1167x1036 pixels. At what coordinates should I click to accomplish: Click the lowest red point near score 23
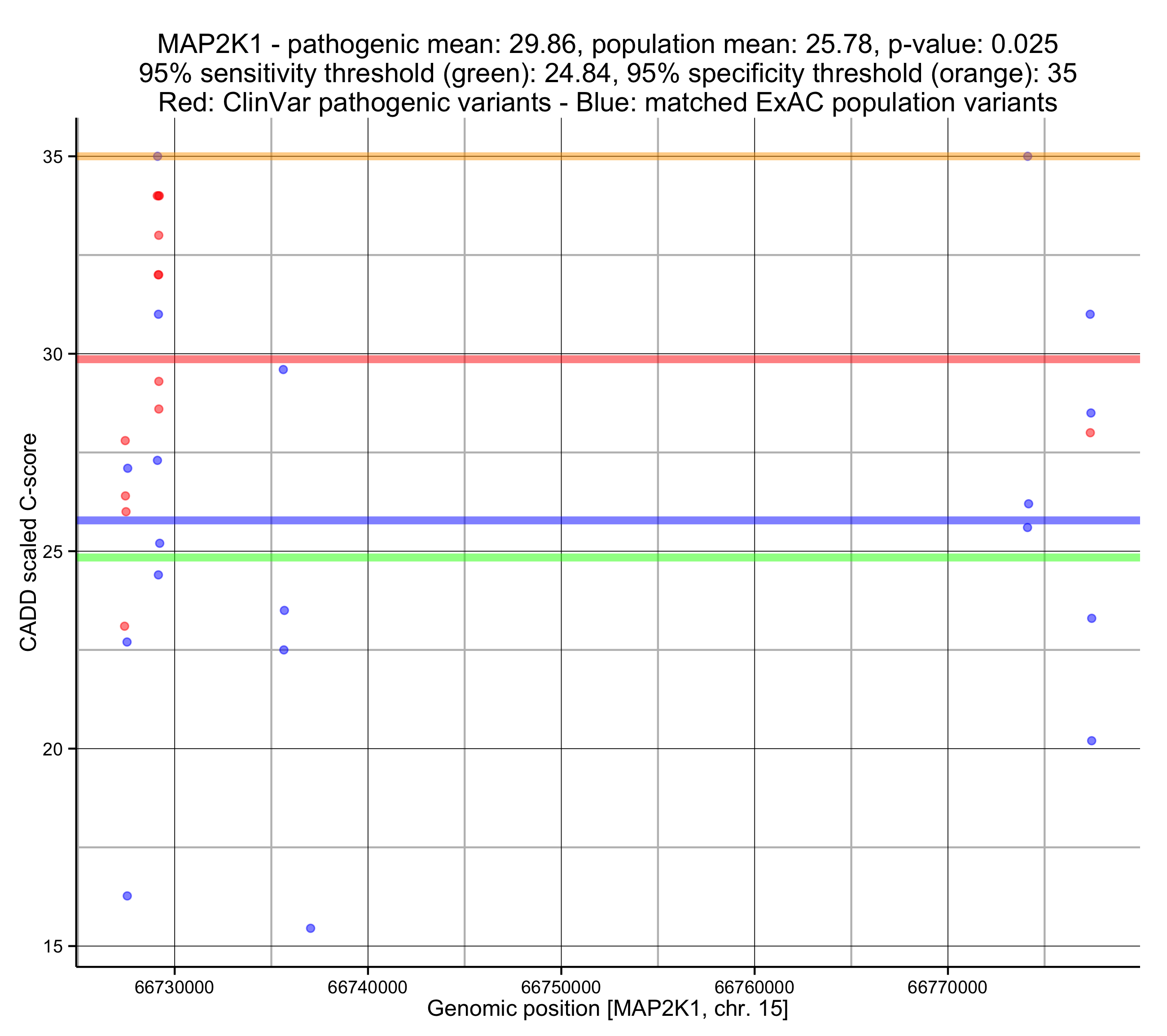point(124,627)
